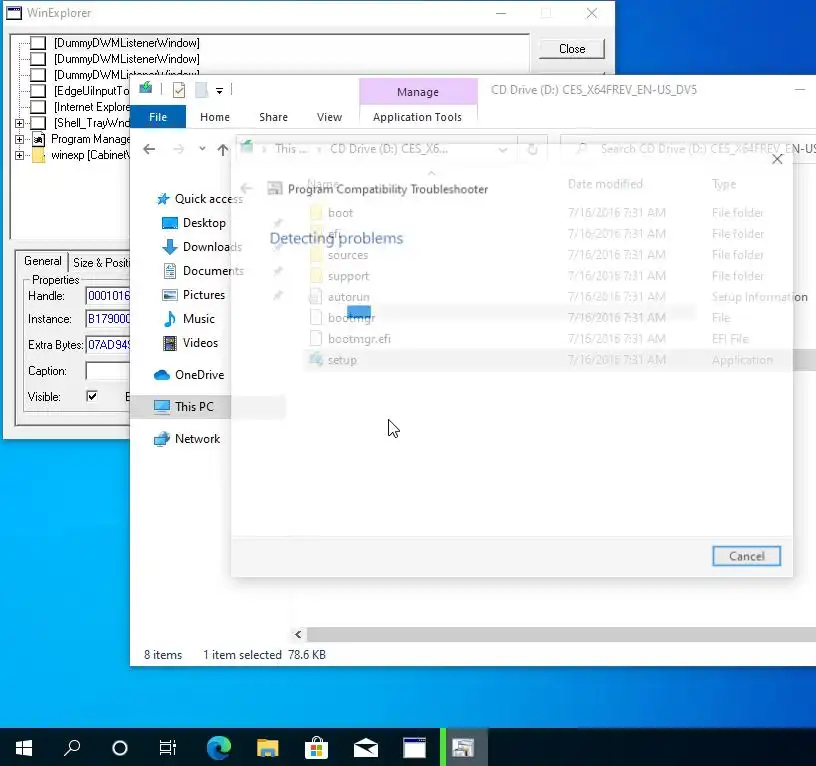Expand the Shell_TrayWnd tree node
Screen dimensions: 816x766
(x=19, y=123)
